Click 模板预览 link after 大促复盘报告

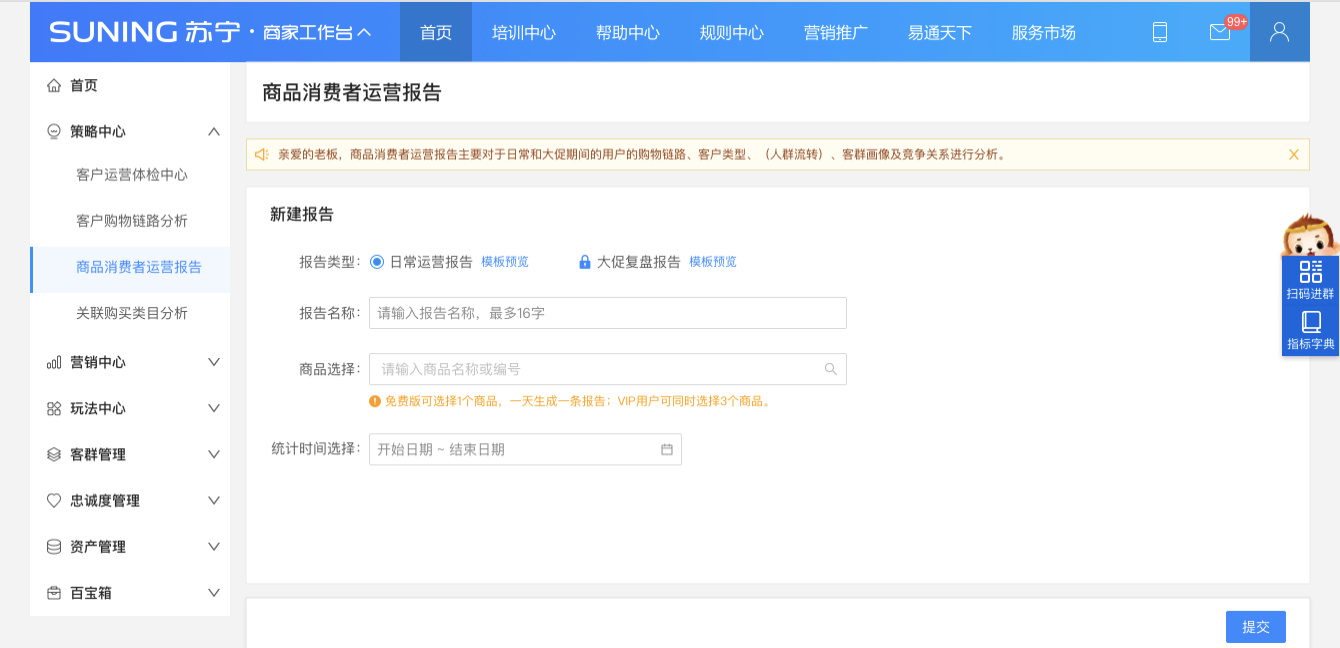coord(713,262)
